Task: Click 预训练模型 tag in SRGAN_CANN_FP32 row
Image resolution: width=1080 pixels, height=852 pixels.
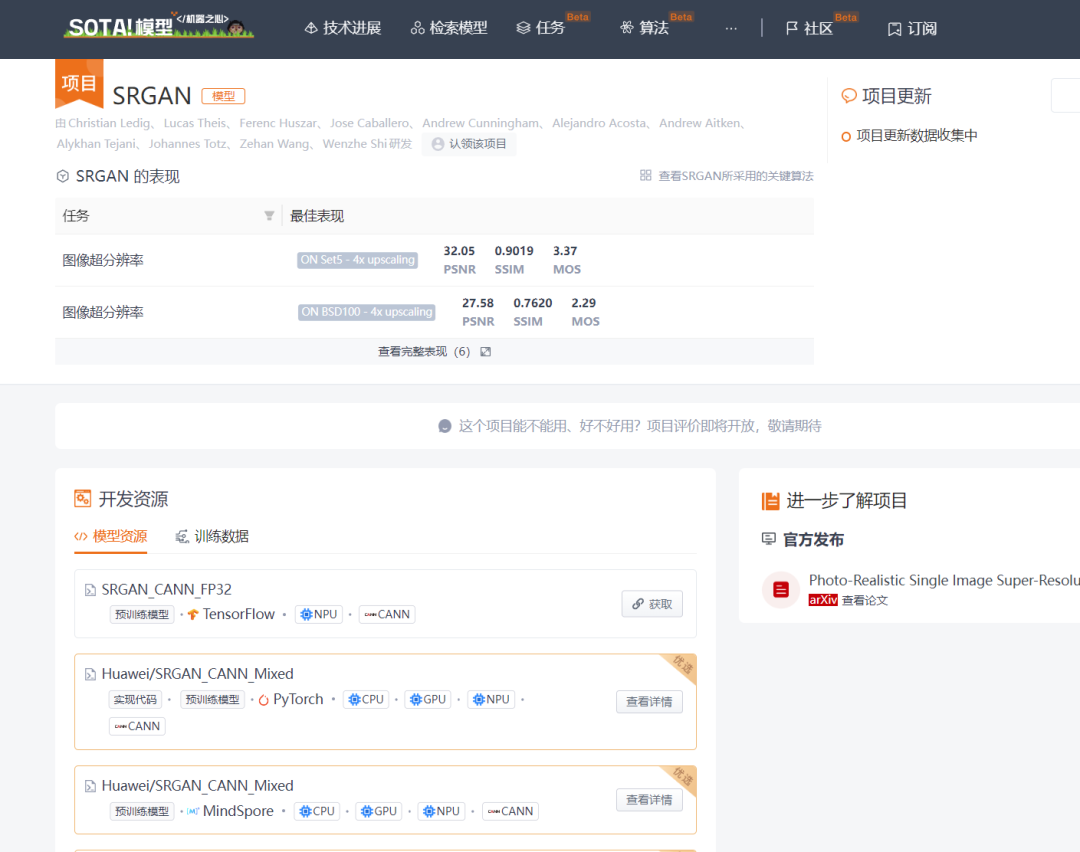Action: point(142,614)
